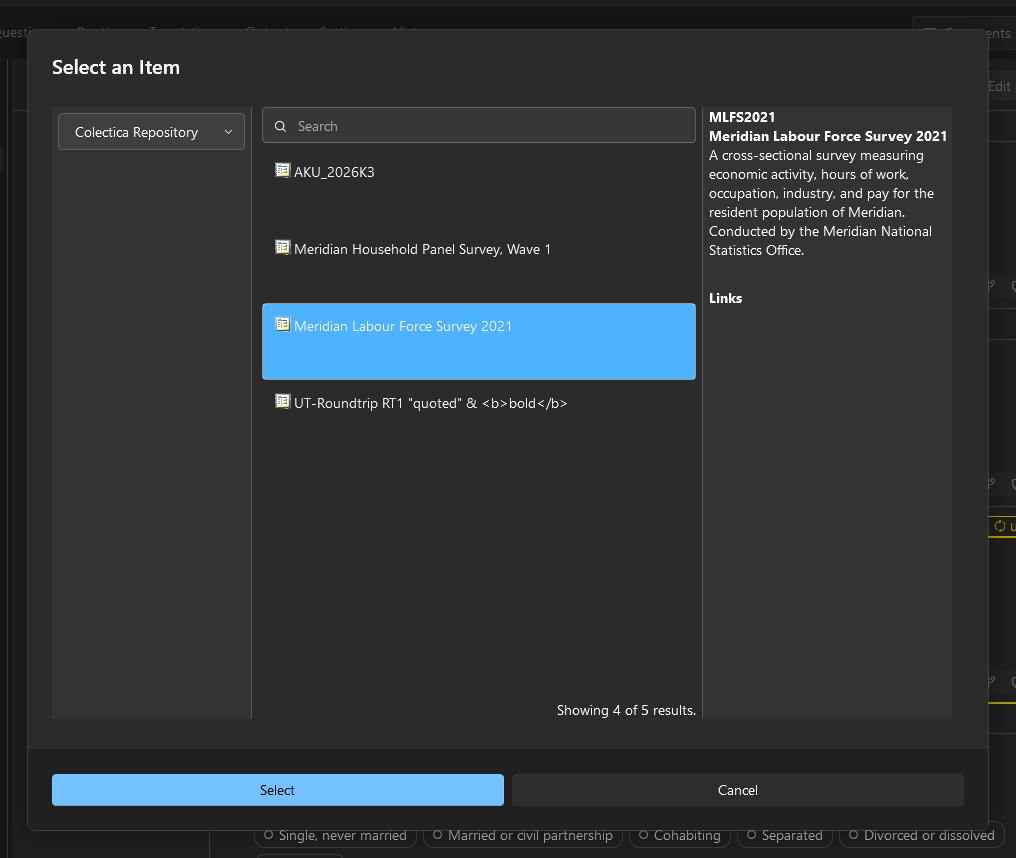Select the Separated radio option

point(785,835)
